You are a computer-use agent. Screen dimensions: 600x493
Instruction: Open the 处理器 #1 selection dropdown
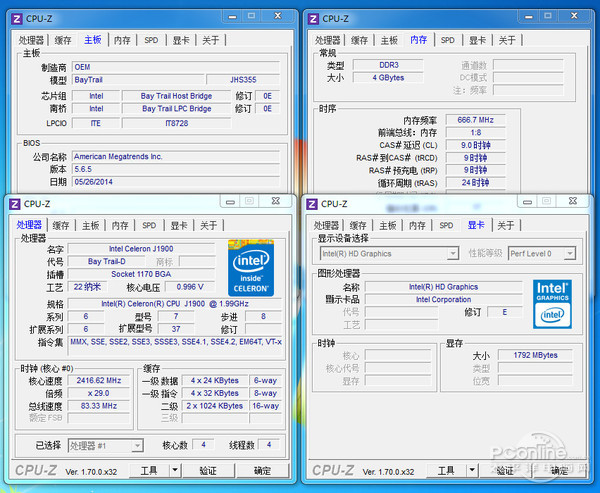(x=110, y=445)
